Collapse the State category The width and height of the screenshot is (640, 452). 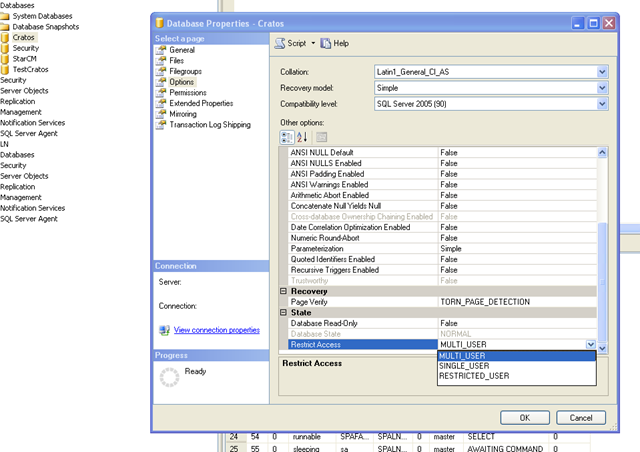[283, 312]
